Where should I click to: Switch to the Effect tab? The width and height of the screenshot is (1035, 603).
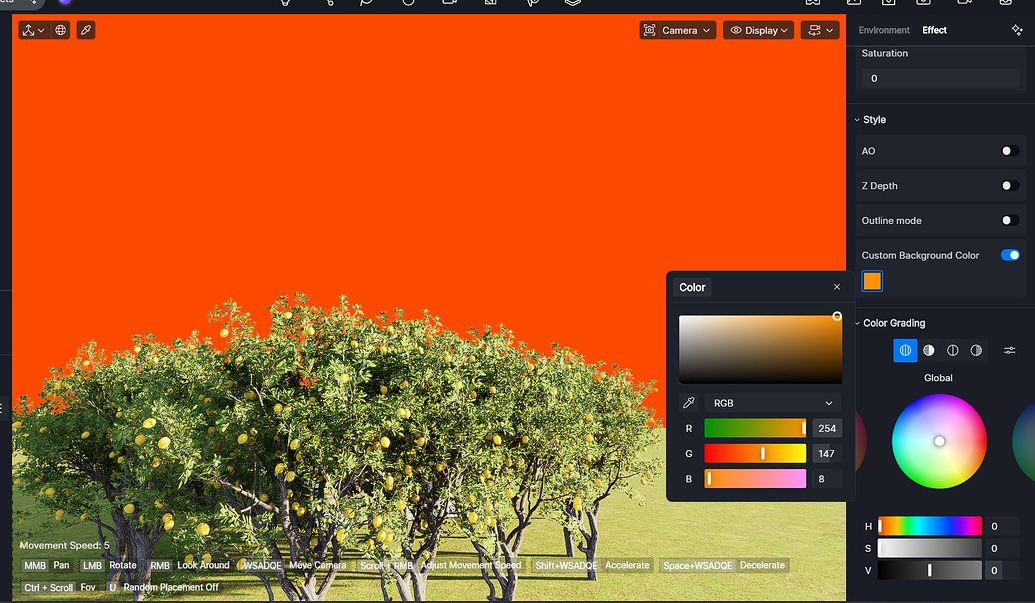click(x=934, y=30)
